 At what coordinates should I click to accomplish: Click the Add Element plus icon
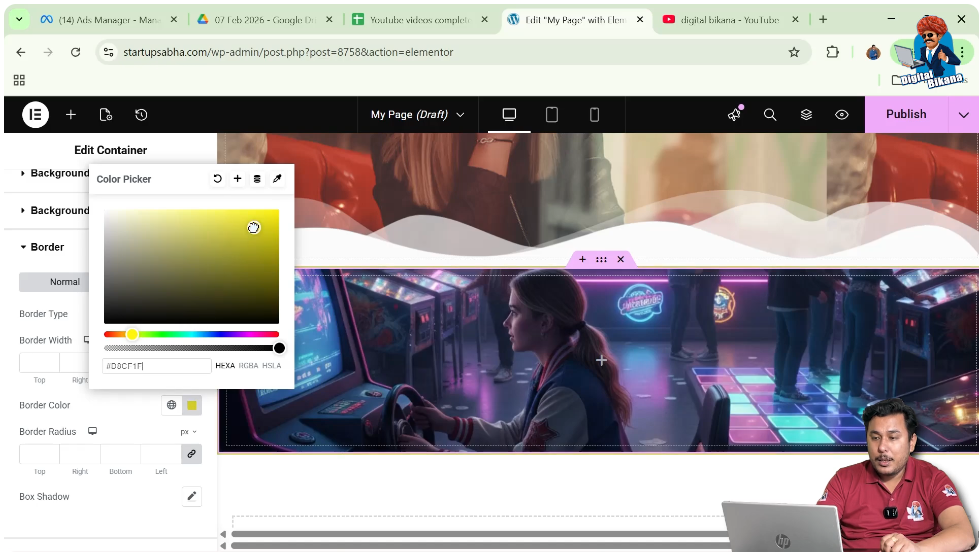coord(71,115)
